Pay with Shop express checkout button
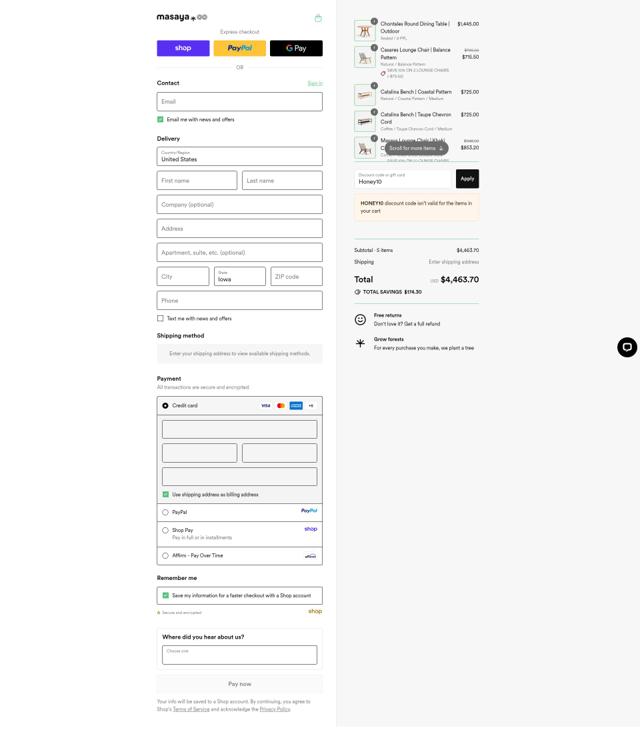The height and width of the screenshot is (756, 640). coord(183,48)
